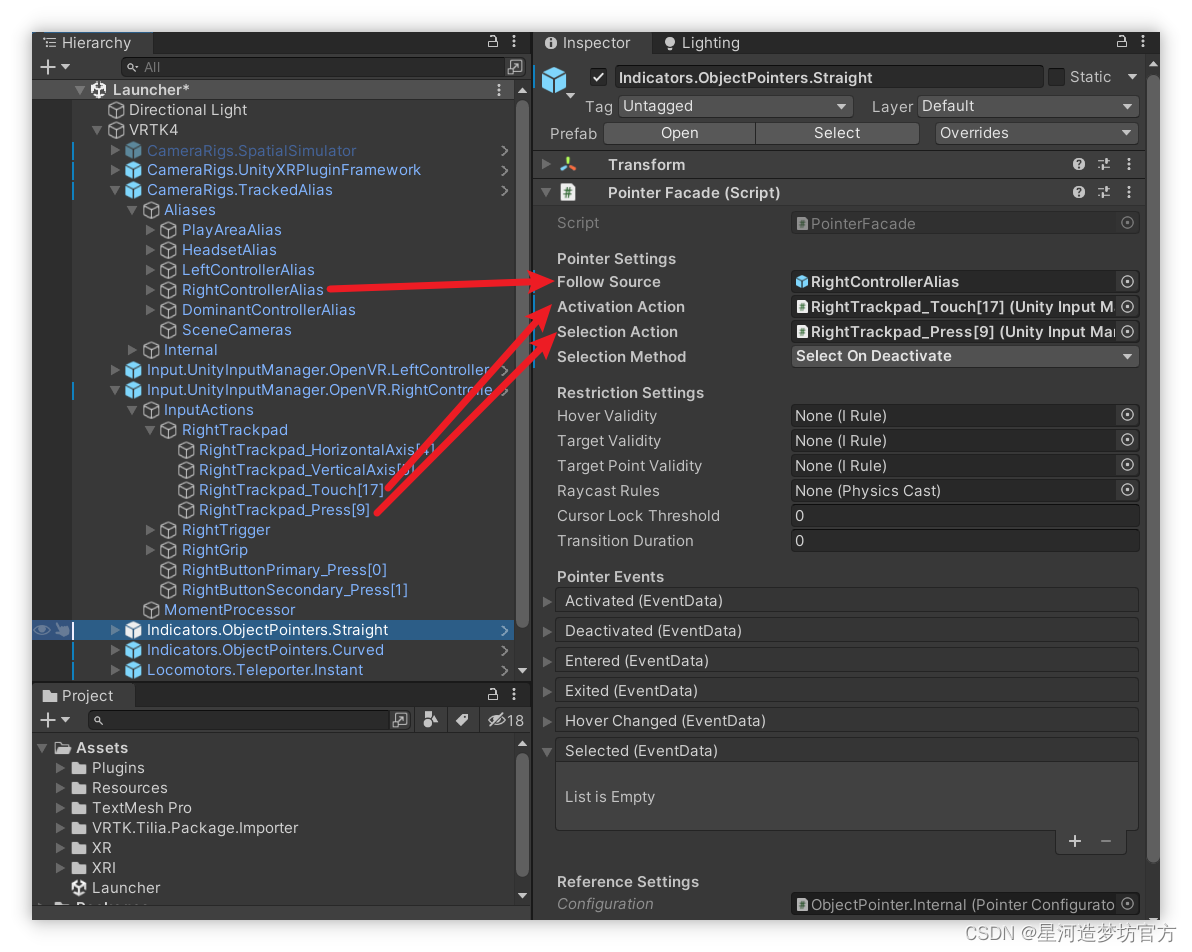
Task: Select the Inspector tab
Action: coord(588,43)
